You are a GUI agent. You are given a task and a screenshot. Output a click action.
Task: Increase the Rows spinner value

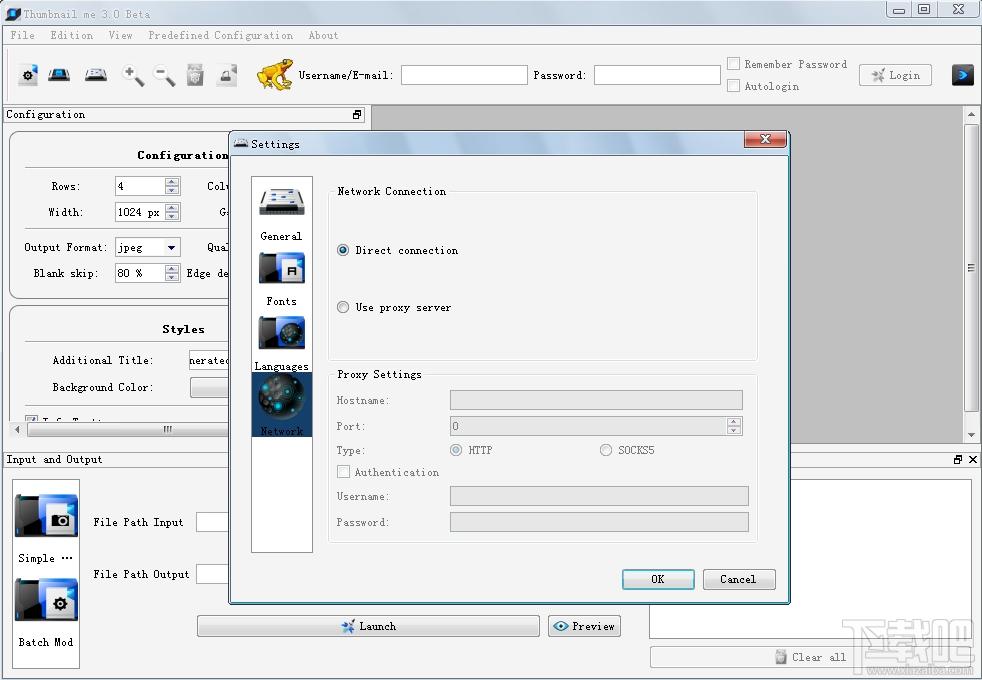172,182
